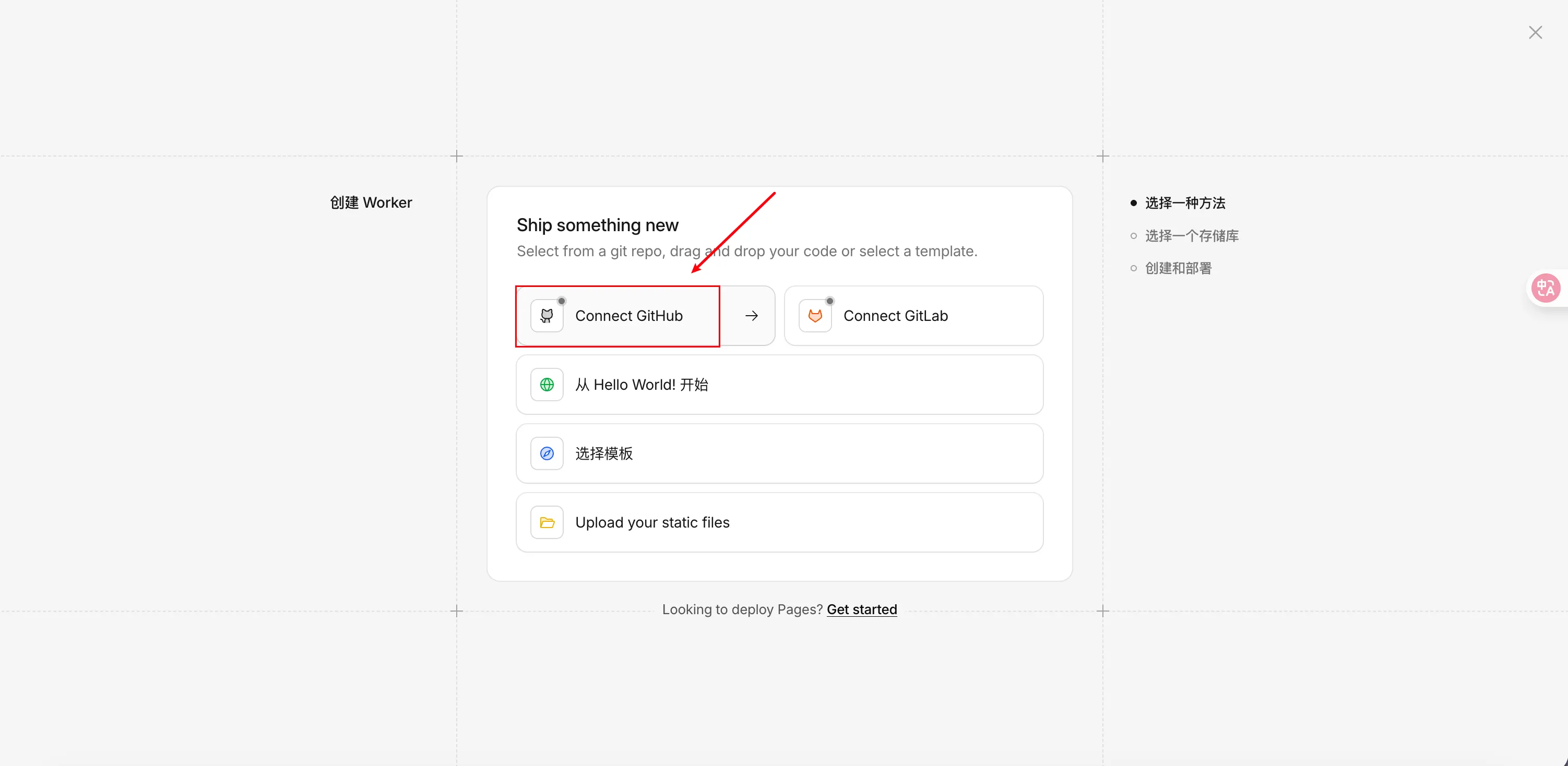Select step 选择一种方法 in progress list
The height and width of the screenshot is (766, 1568).
[1184, 202]
